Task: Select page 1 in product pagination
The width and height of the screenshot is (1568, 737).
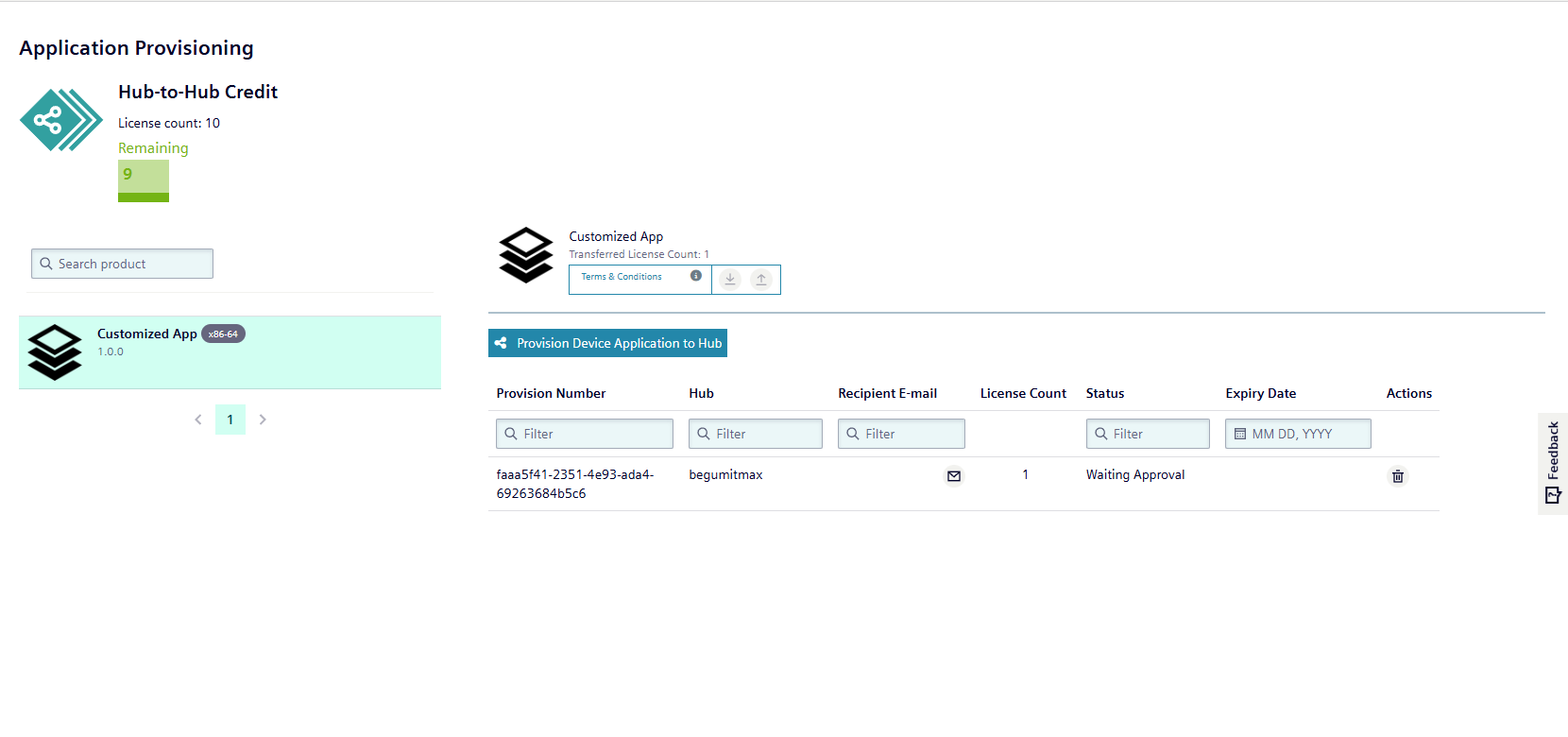Action: 230,420
